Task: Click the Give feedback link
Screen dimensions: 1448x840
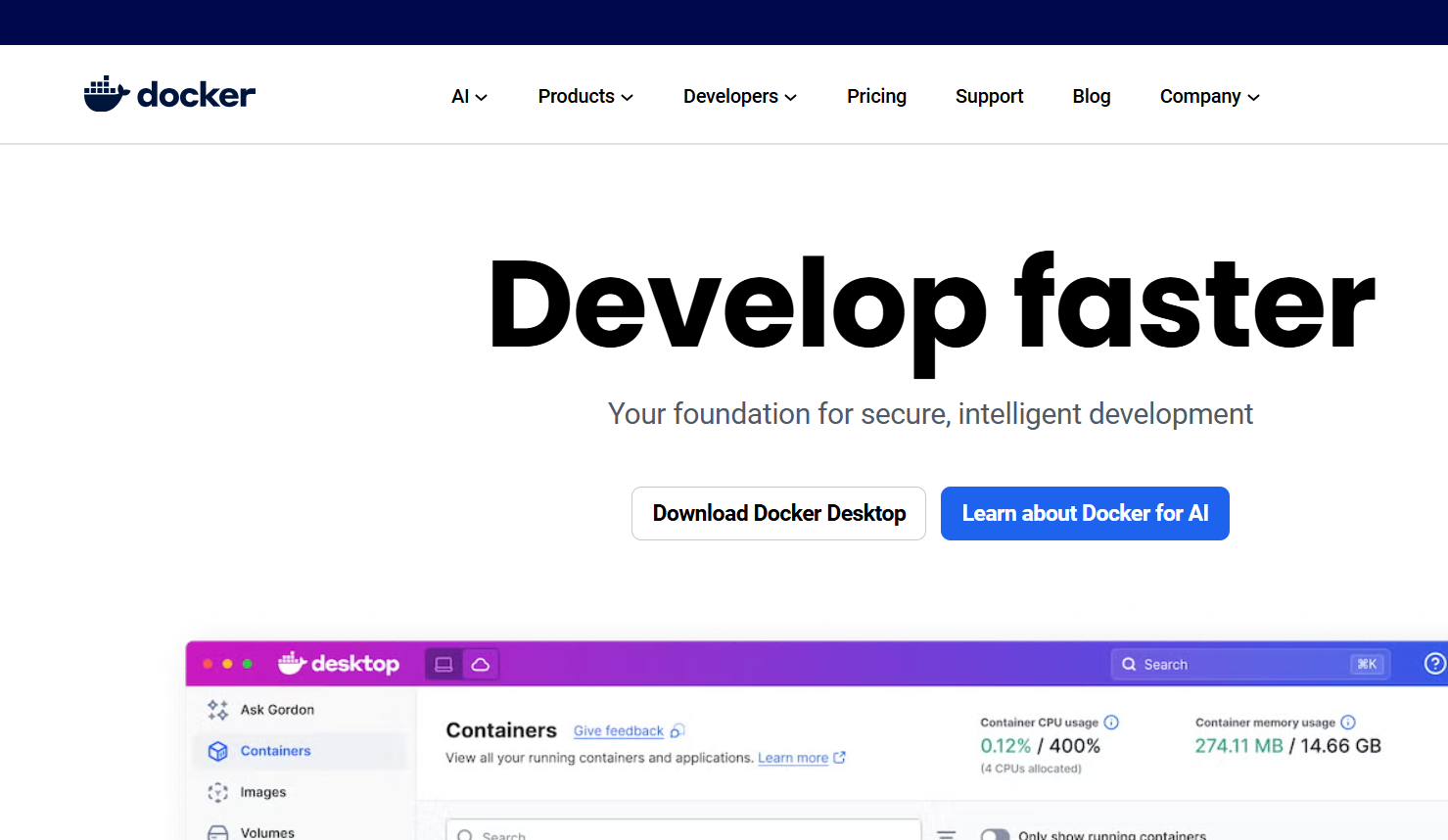Action: click(619, 731)
